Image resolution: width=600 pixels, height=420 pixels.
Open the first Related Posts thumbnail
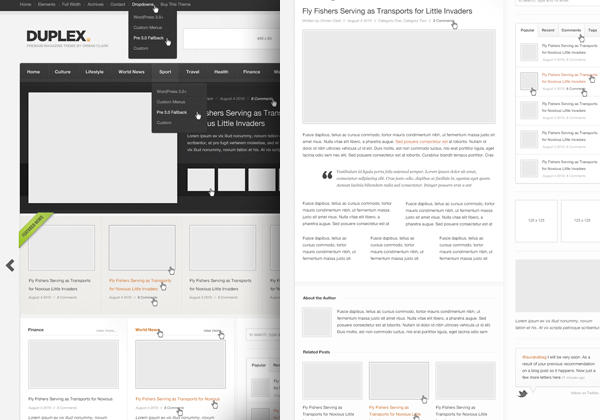(332, 381)
